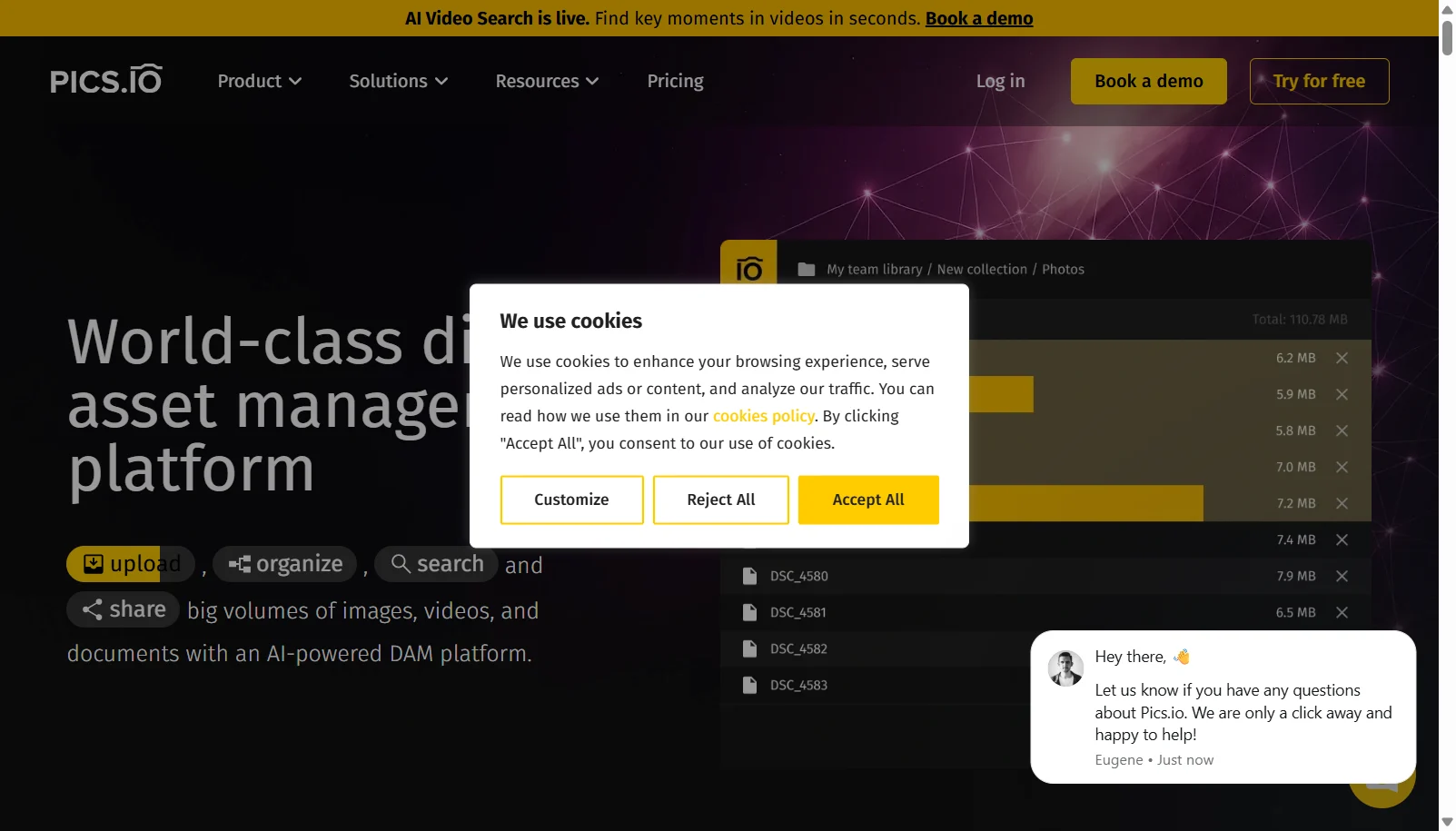1456x831 pixels.
Task: Expand the Product dropdown menu
Action: pyautogui.click(x=260, y=81)
